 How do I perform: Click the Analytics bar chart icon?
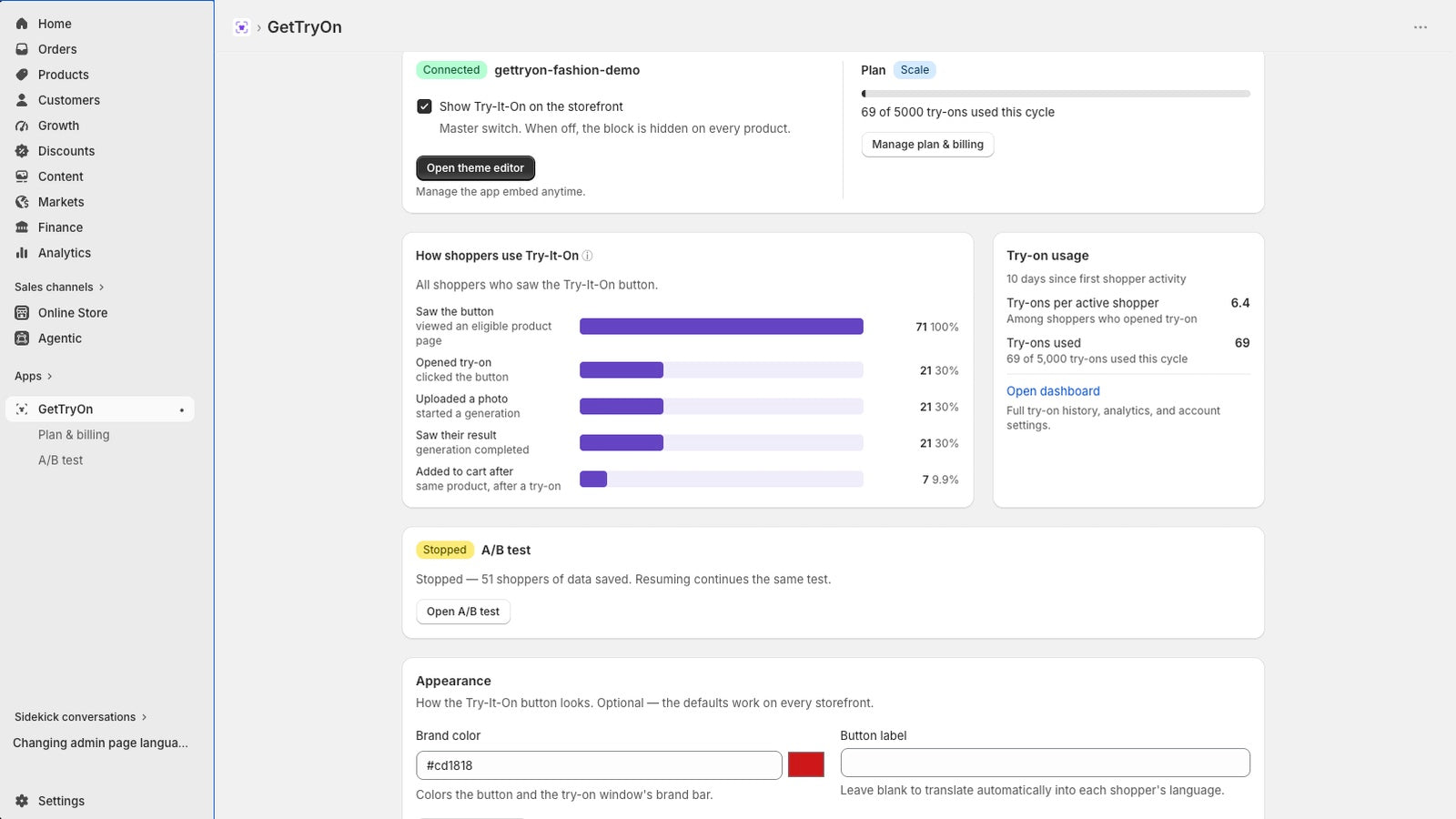22,253
